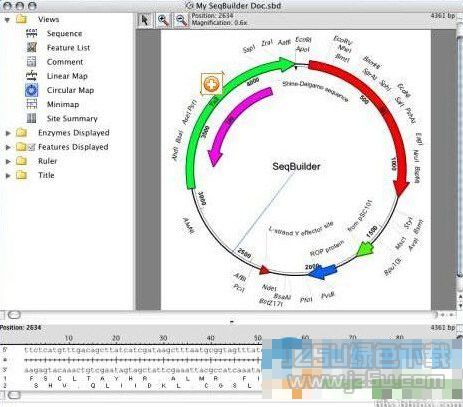This screenshot has width=463, height=407.
Task: Select the Site Summary label
Action: (x=72, y=118)
